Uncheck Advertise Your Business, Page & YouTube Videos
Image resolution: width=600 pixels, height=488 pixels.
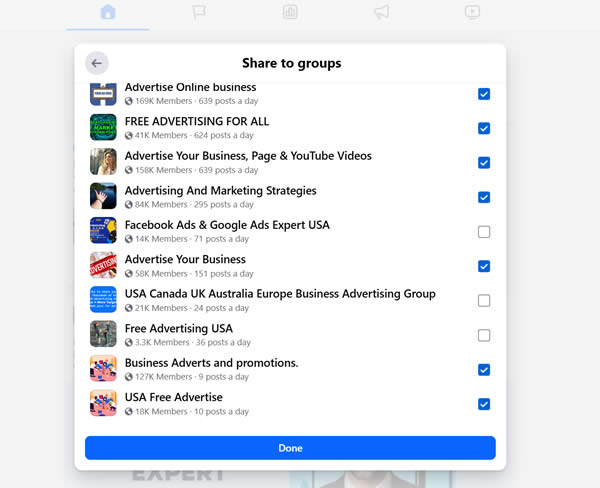484,163
